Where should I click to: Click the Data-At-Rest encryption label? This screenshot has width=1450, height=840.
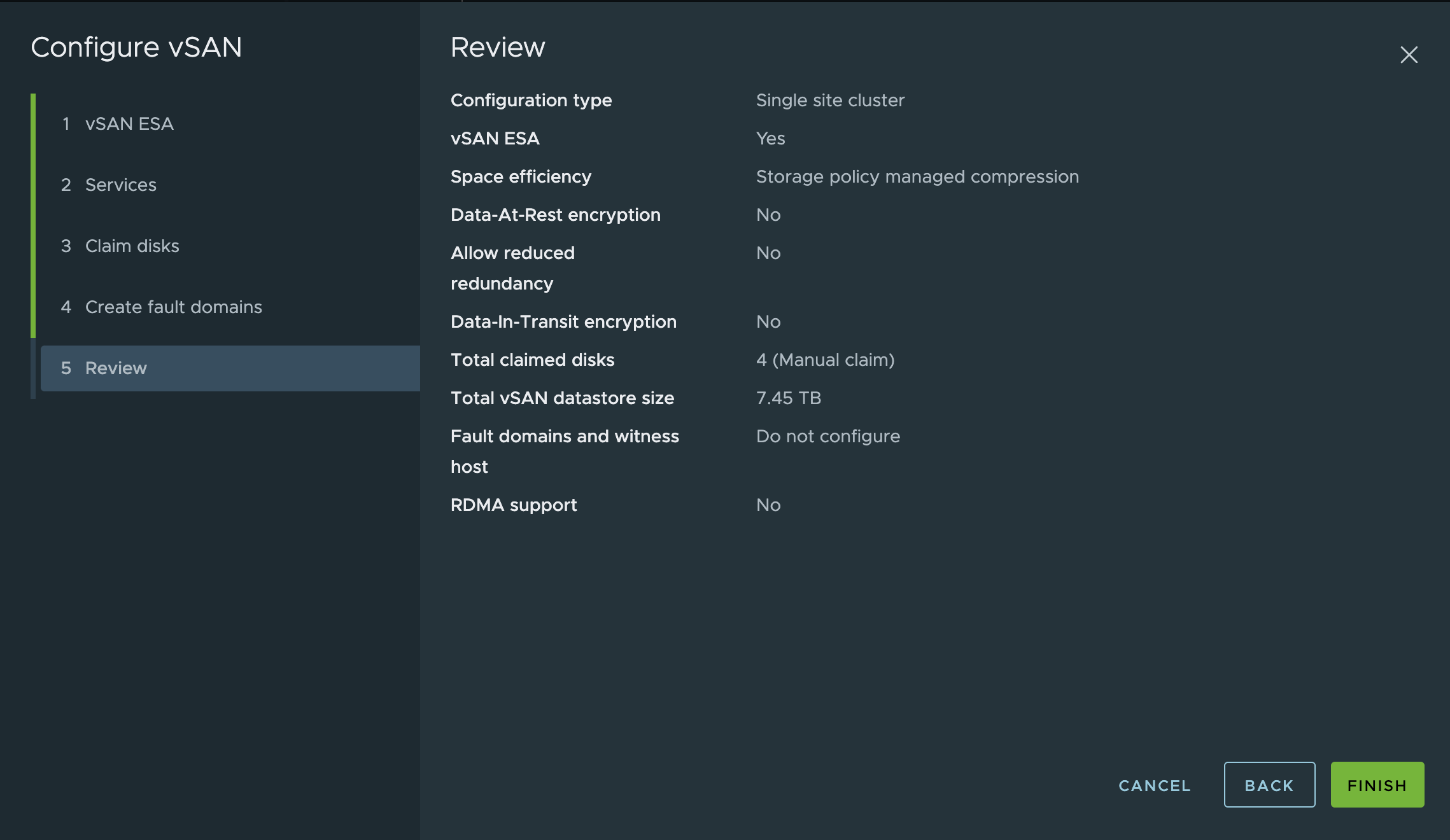pos(555,214)
